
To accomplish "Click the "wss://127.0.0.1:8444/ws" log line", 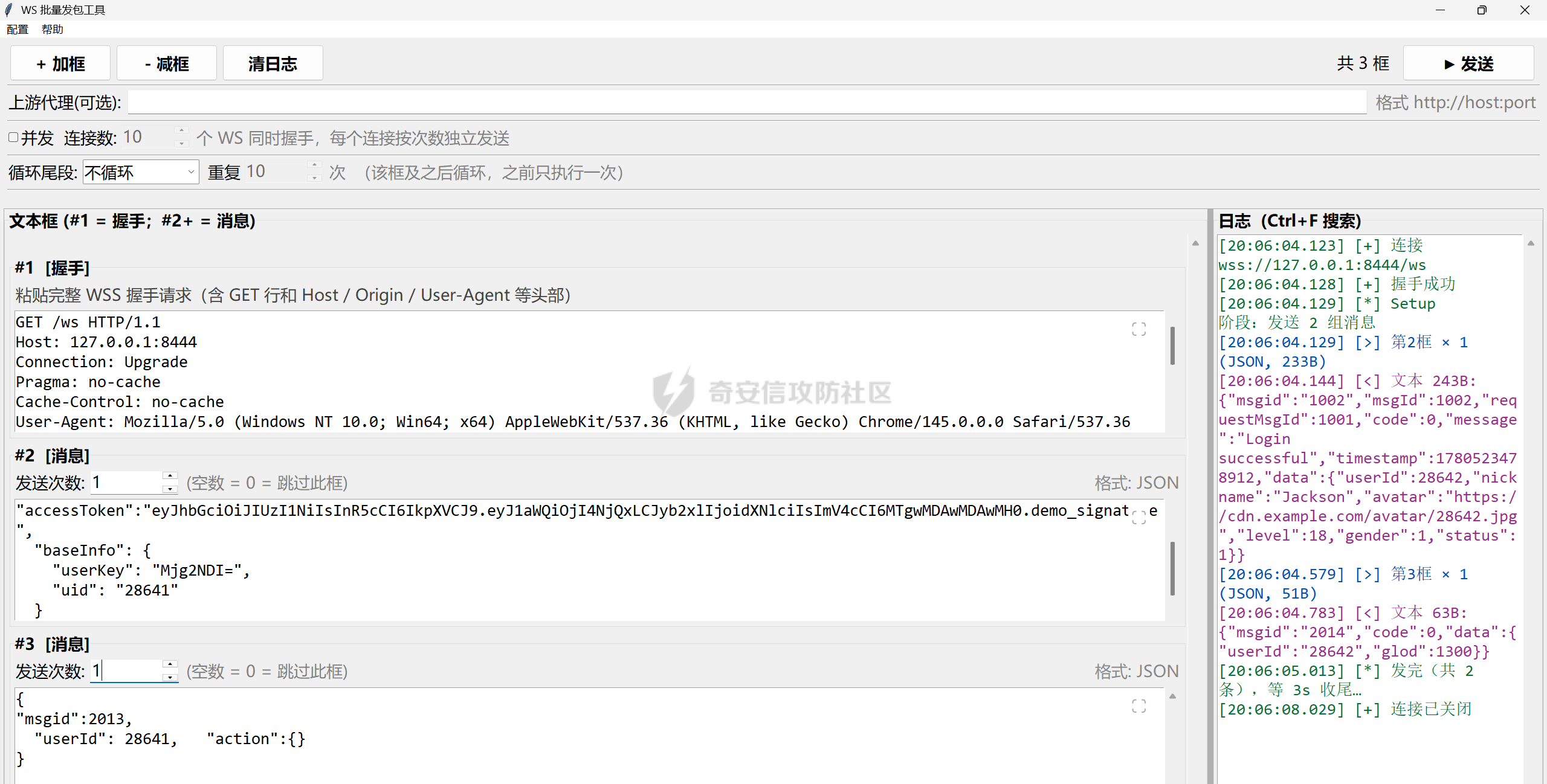I will [x=1322, y=265].
